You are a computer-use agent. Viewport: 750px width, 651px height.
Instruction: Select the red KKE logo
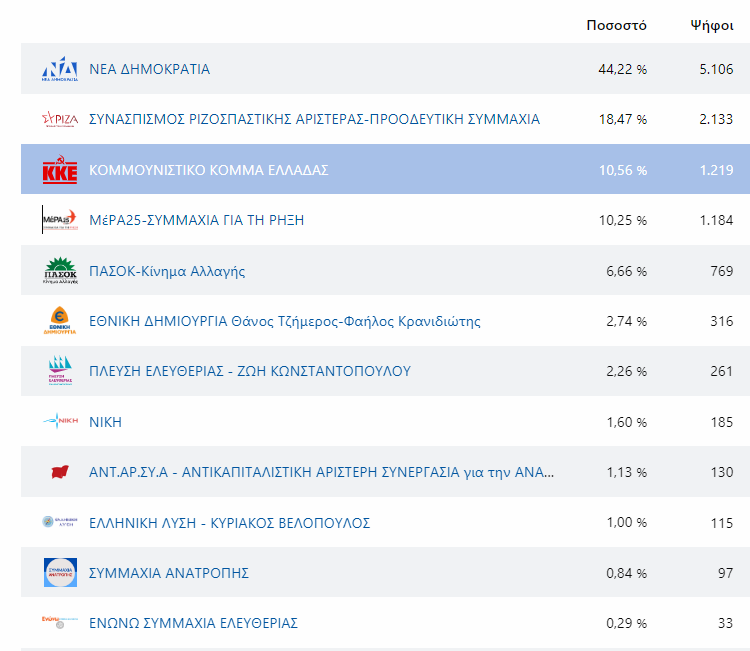[x=59, y=170]
